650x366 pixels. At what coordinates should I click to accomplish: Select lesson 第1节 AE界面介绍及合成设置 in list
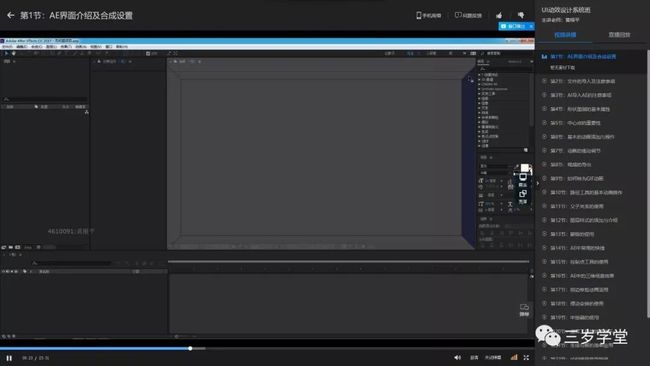tap(583, 56)
